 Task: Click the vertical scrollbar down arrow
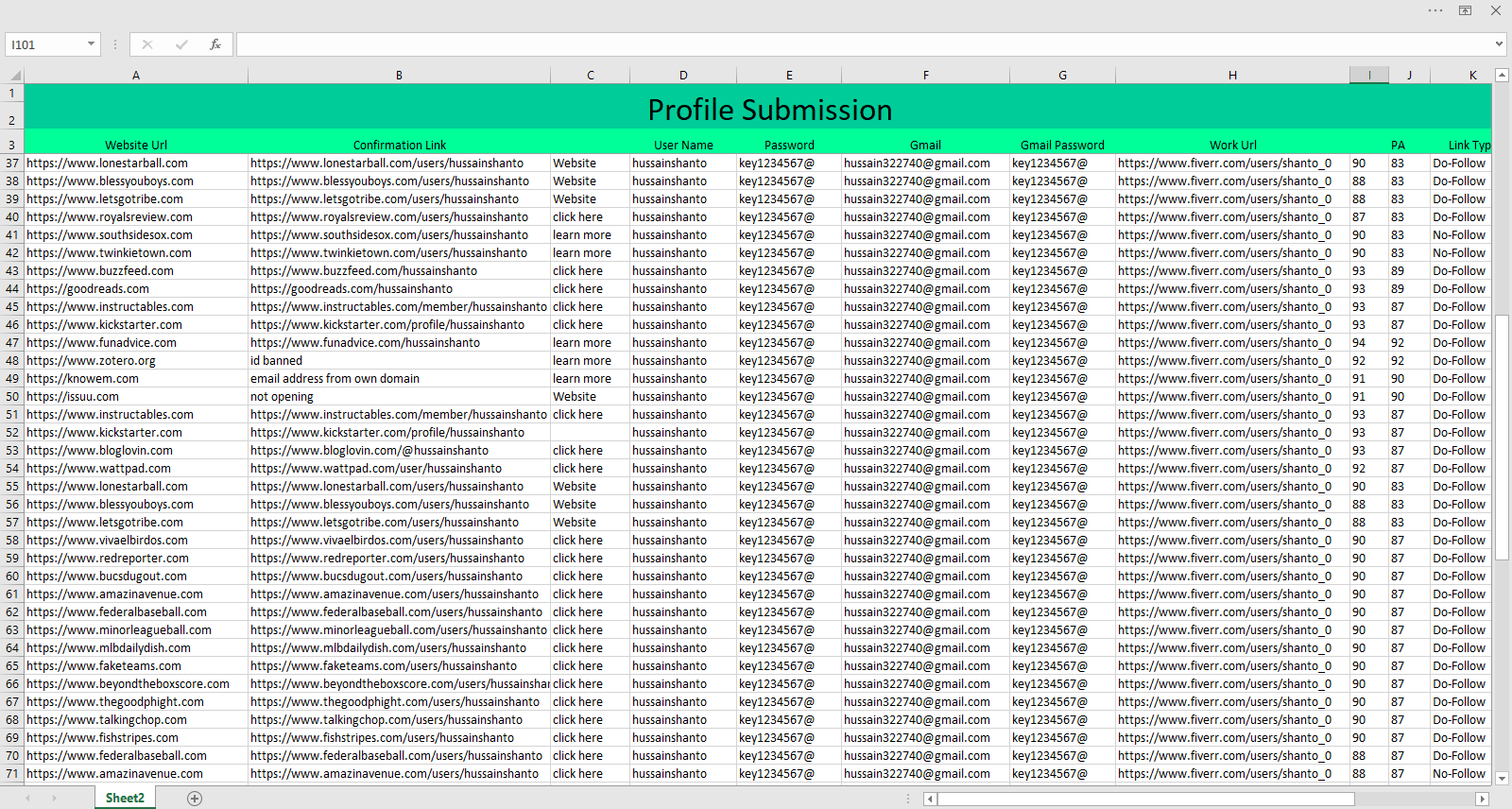1502,778
